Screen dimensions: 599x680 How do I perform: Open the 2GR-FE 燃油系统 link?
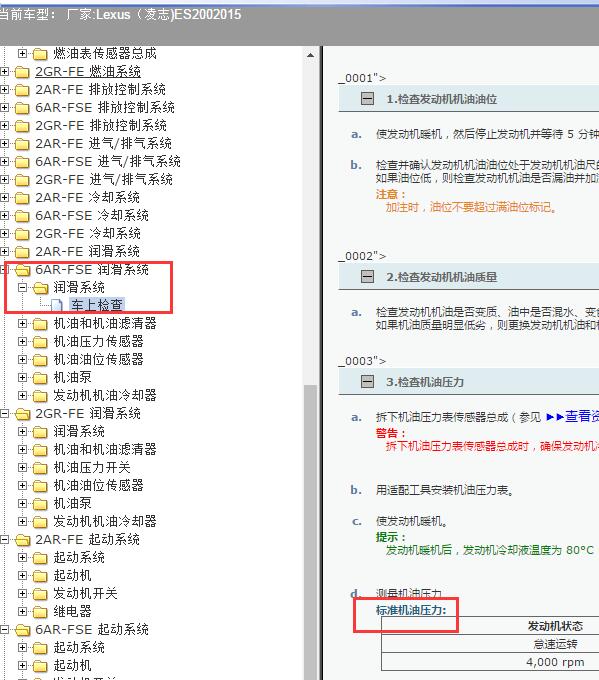coord(88,72)
